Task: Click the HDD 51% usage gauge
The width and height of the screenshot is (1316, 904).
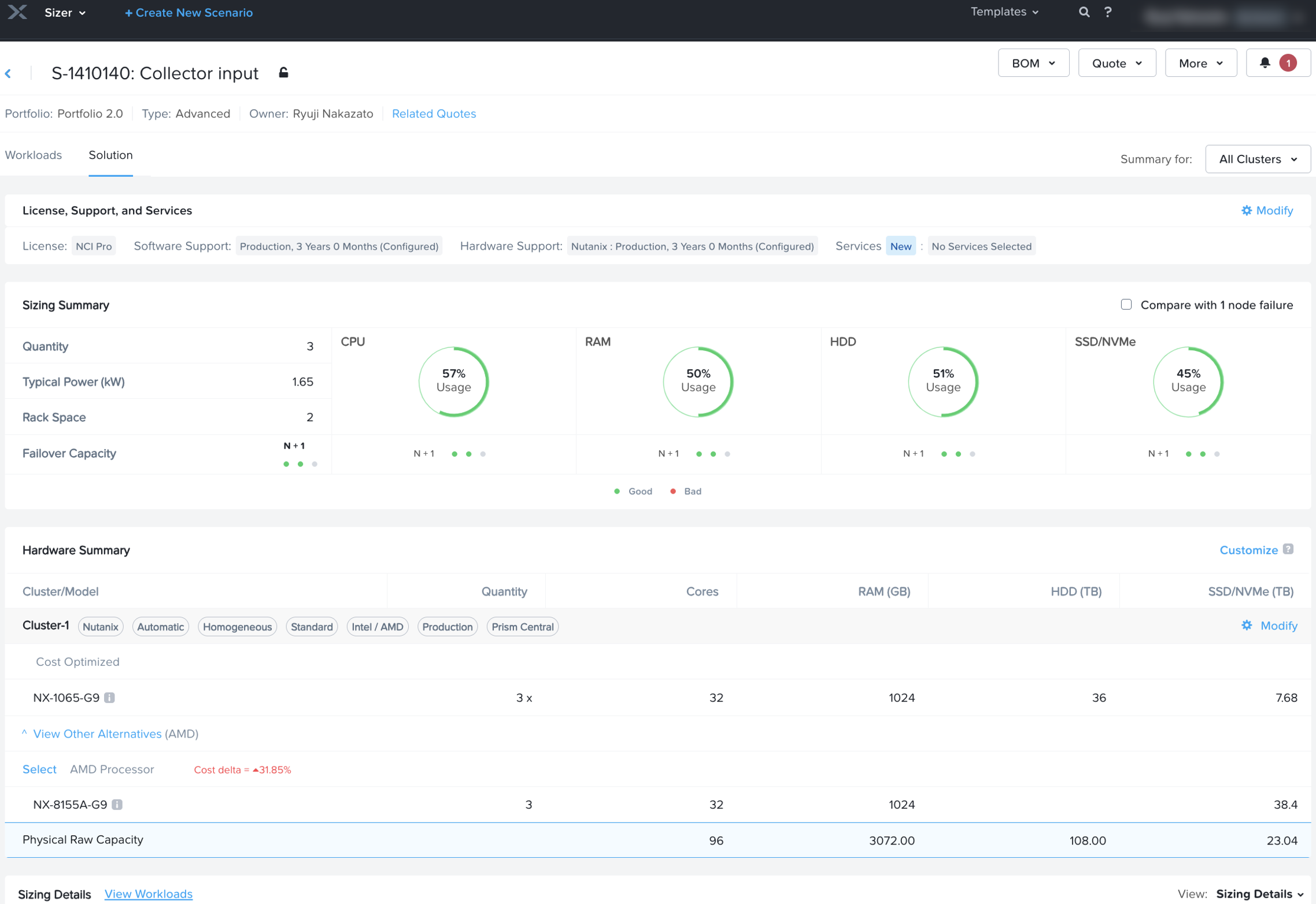Action: pos(943,381)
